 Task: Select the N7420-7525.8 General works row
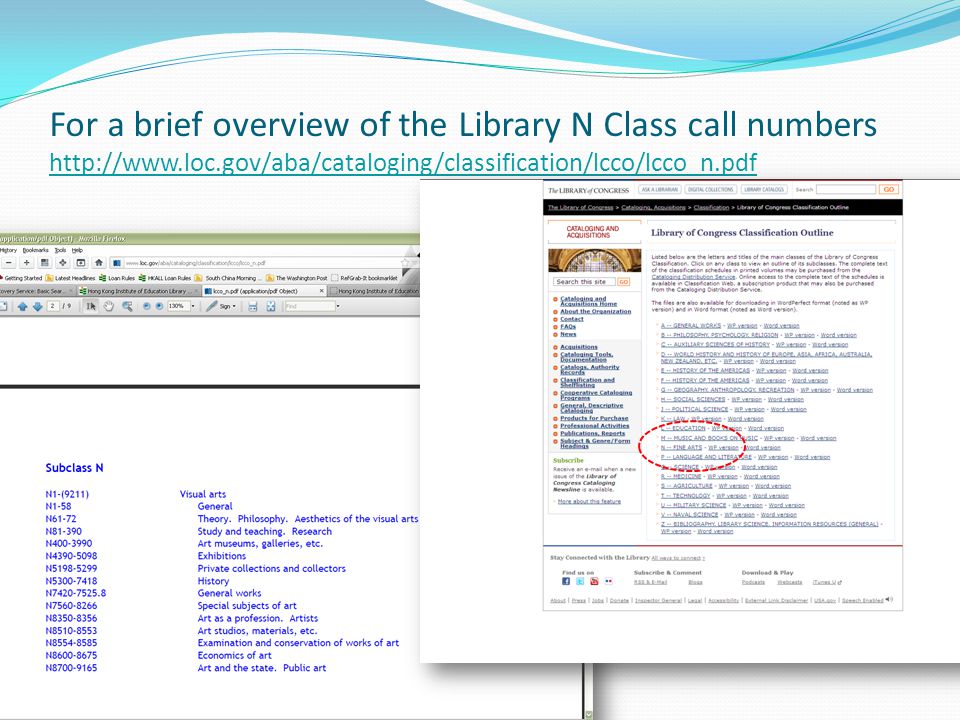[153, 593]
